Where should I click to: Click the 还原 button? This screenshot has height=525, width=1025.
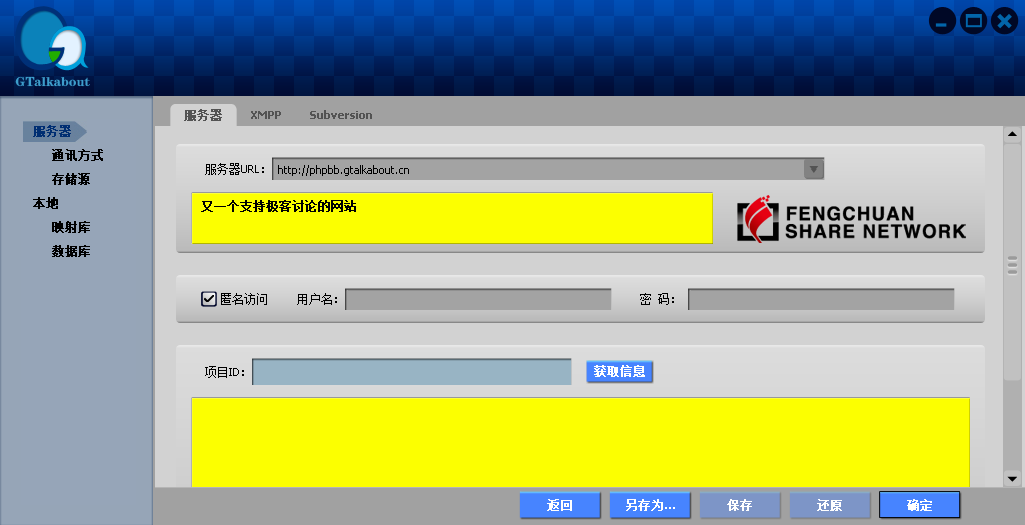(x=830, y=505)
